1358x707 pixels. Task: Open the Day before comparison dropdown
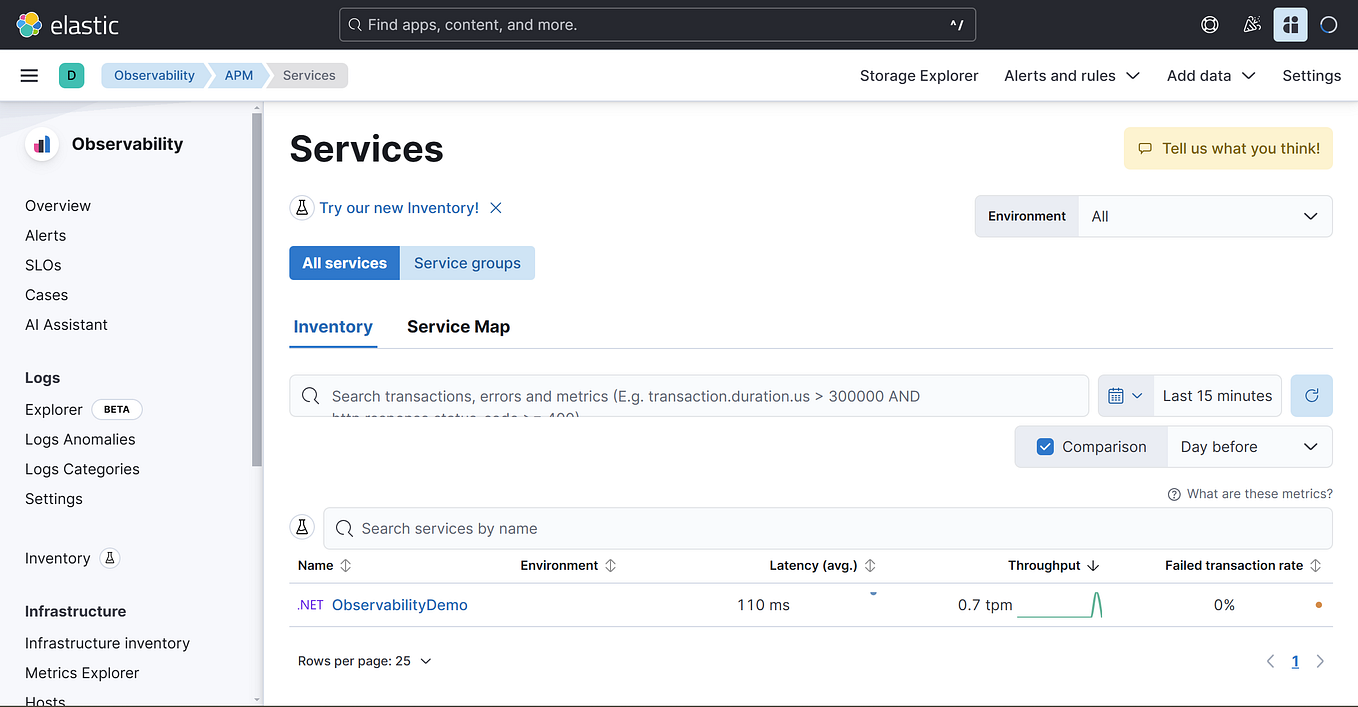pos(1249,446)
